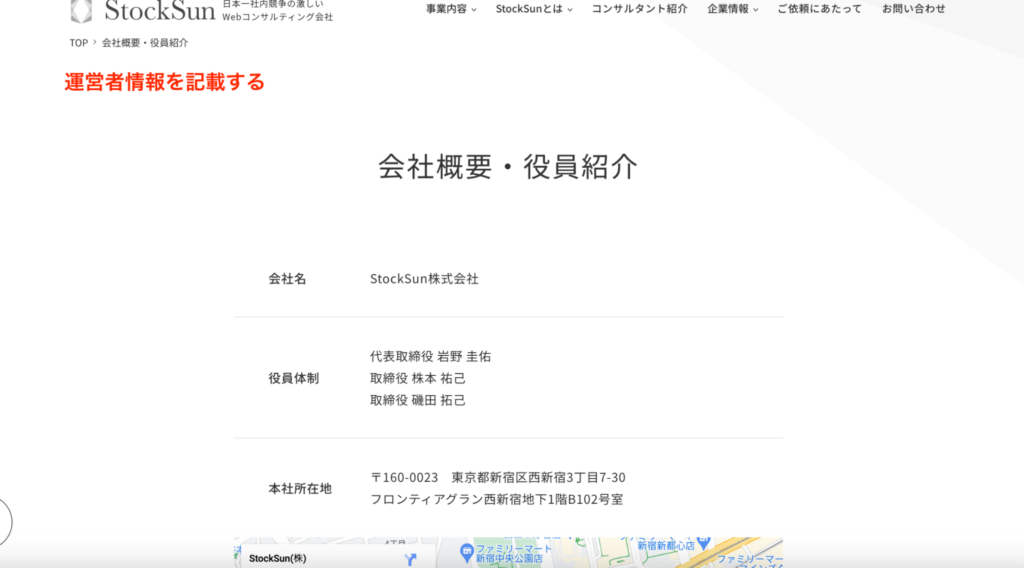The image size is (1024, 568).
Task: Click the map directions arrow icon
Action: (410, 560)
